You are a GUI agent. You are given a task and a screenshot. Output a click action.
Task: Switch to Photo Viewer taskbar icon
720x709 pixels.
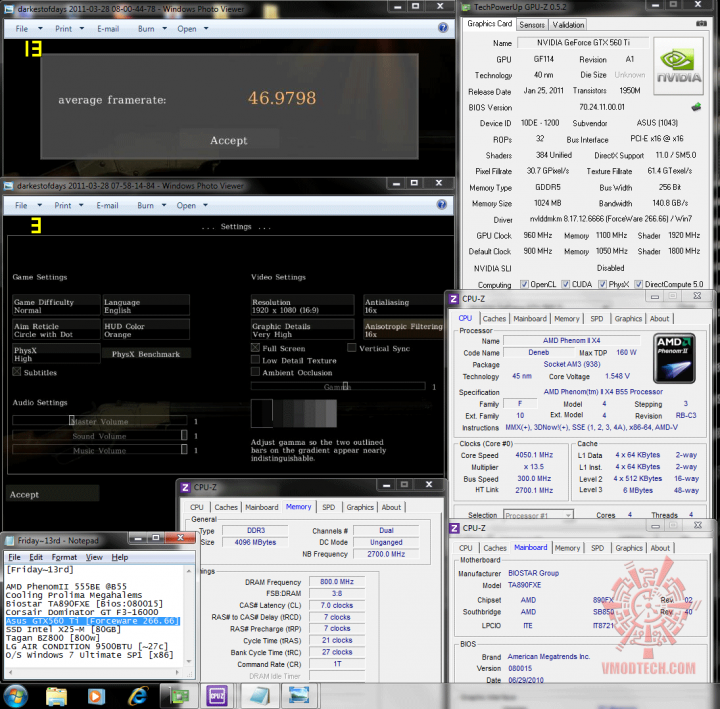[x=299, y=697]
